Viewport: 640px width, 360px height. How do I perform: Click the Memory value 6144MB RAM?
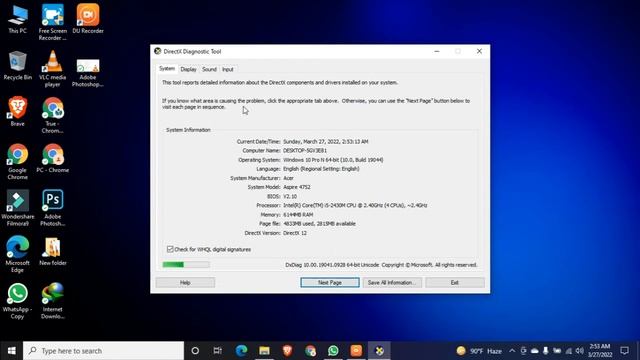coord(298,215)
